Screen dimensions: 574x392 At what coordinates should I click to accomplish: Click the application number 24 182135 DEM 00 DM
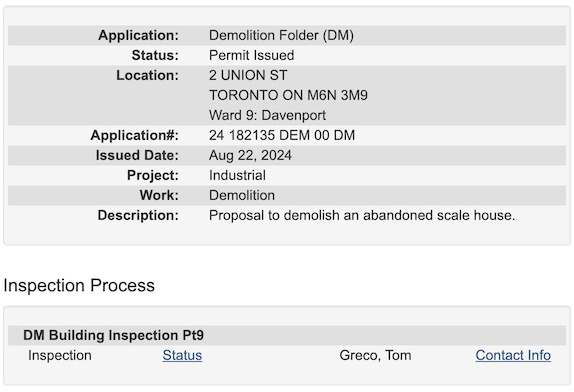pos(282,135)
